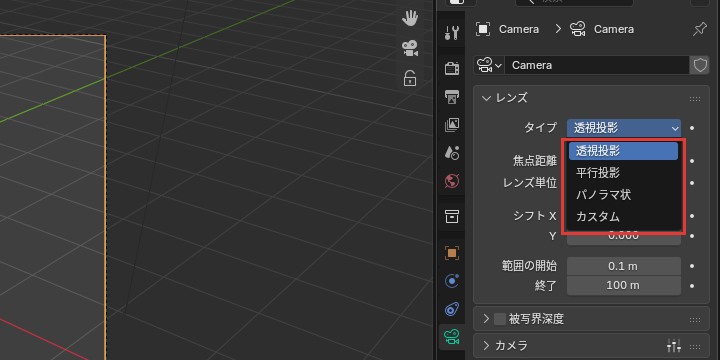Click the 終了 field showing 100 m
Screen dimensions: 720x360
pyautogui.click(x=624, y=286)
